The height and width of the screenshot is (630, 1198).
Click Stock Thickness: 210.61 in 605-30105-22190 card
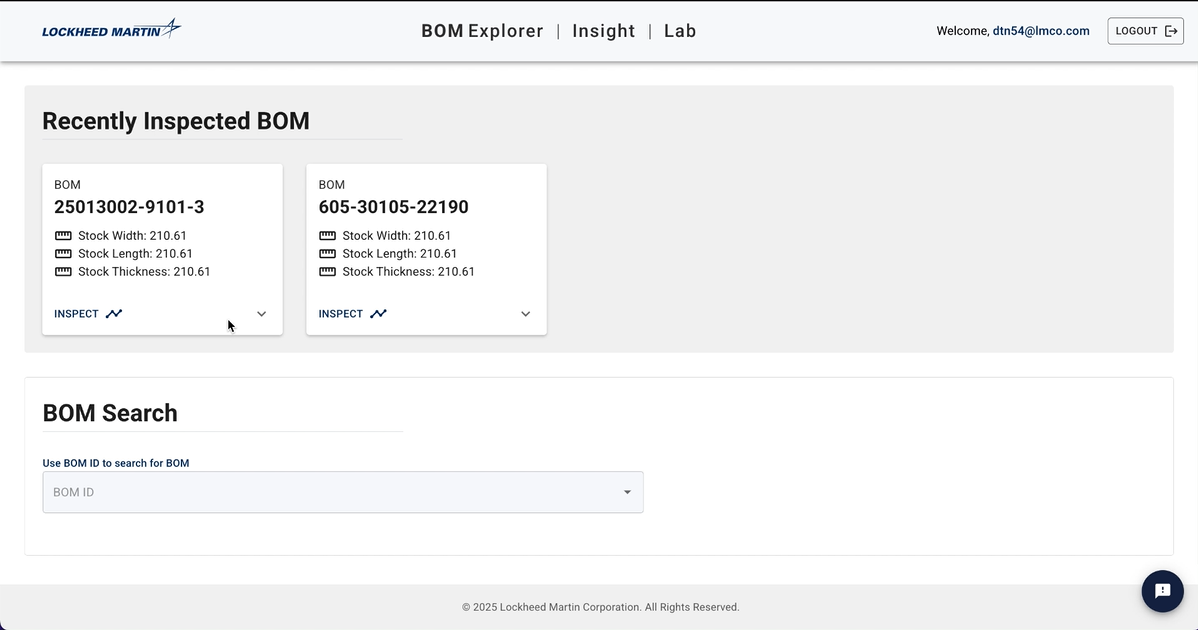[x=409, y=271]
